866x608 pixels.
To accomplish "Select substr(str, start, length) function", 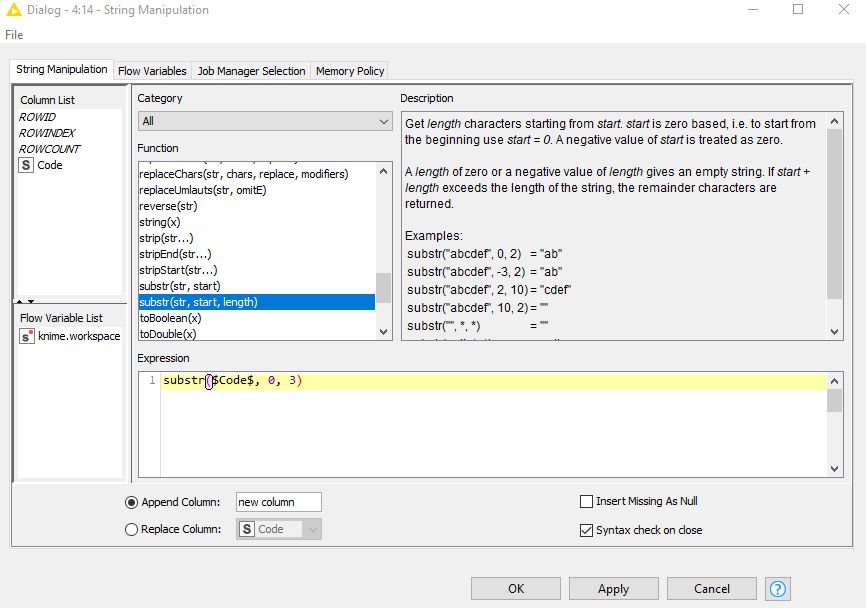I will (257, 302).
